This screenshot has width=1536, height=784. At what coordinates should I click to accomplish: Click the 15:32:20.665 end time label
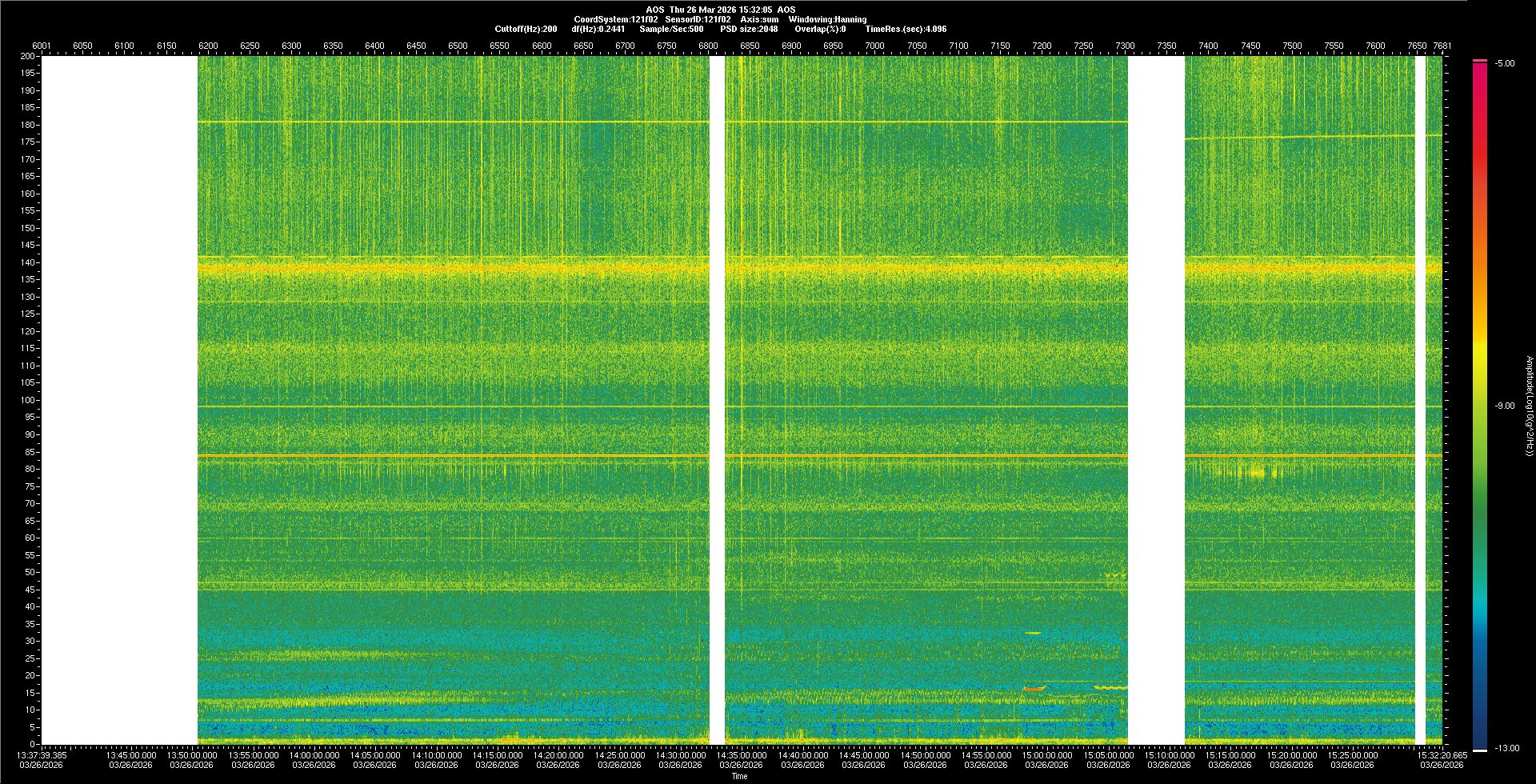1442,755
